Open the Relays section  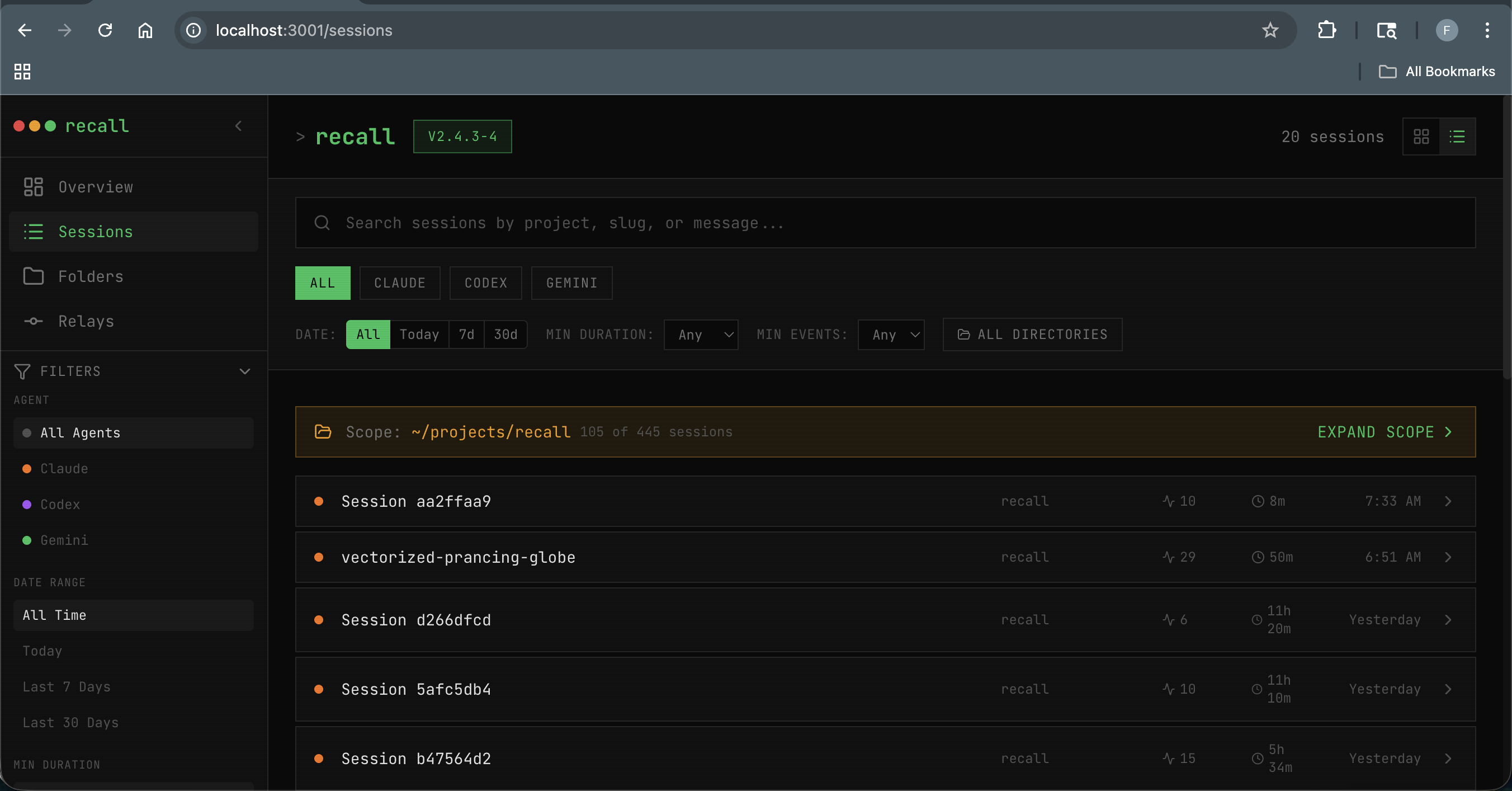[x=85, y=321]
